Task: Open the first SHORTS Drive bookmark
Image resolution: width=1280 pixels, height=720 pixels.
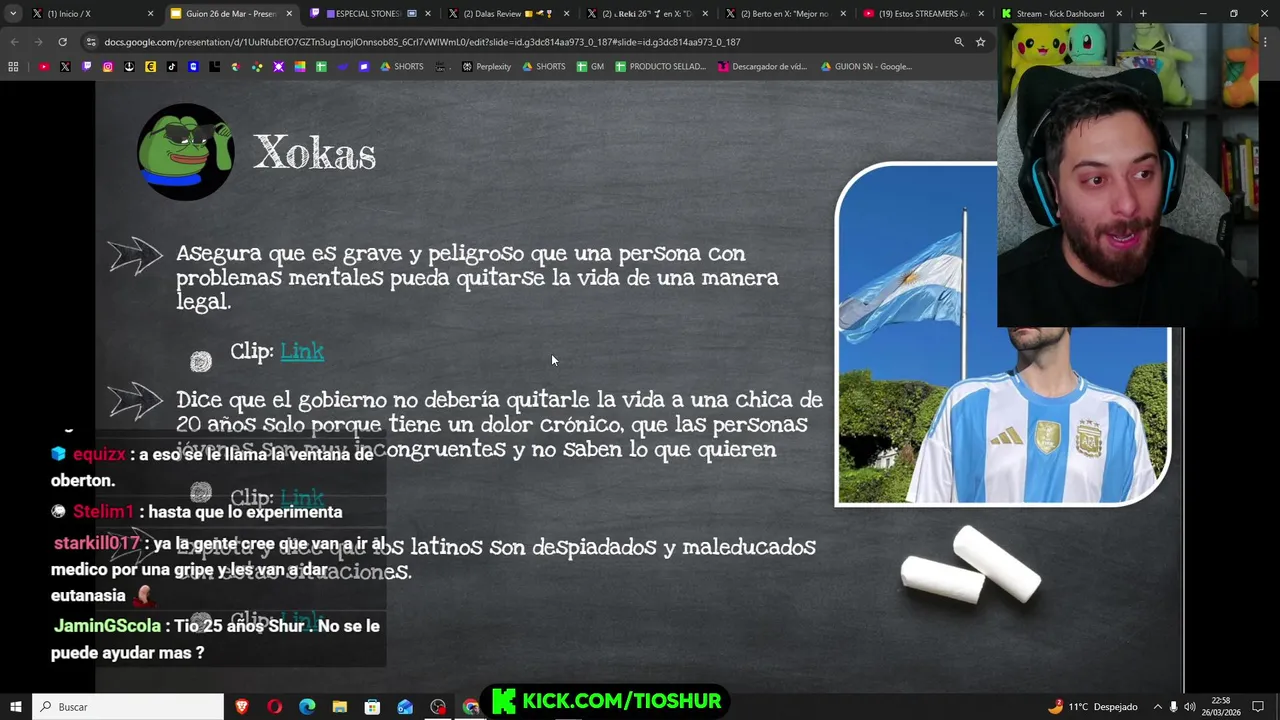Action: click(x=401, y=67)
